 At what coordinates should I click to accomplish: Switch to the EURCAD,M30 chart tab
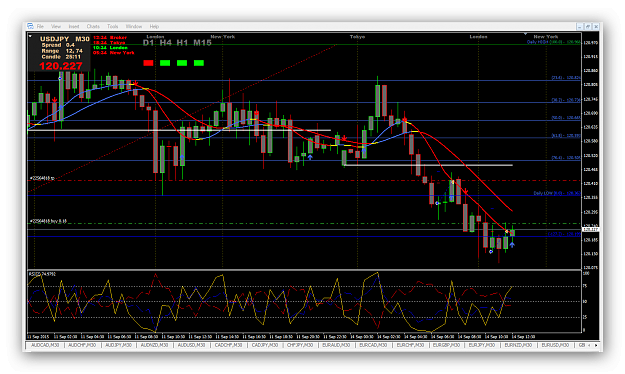click(373, 345)
